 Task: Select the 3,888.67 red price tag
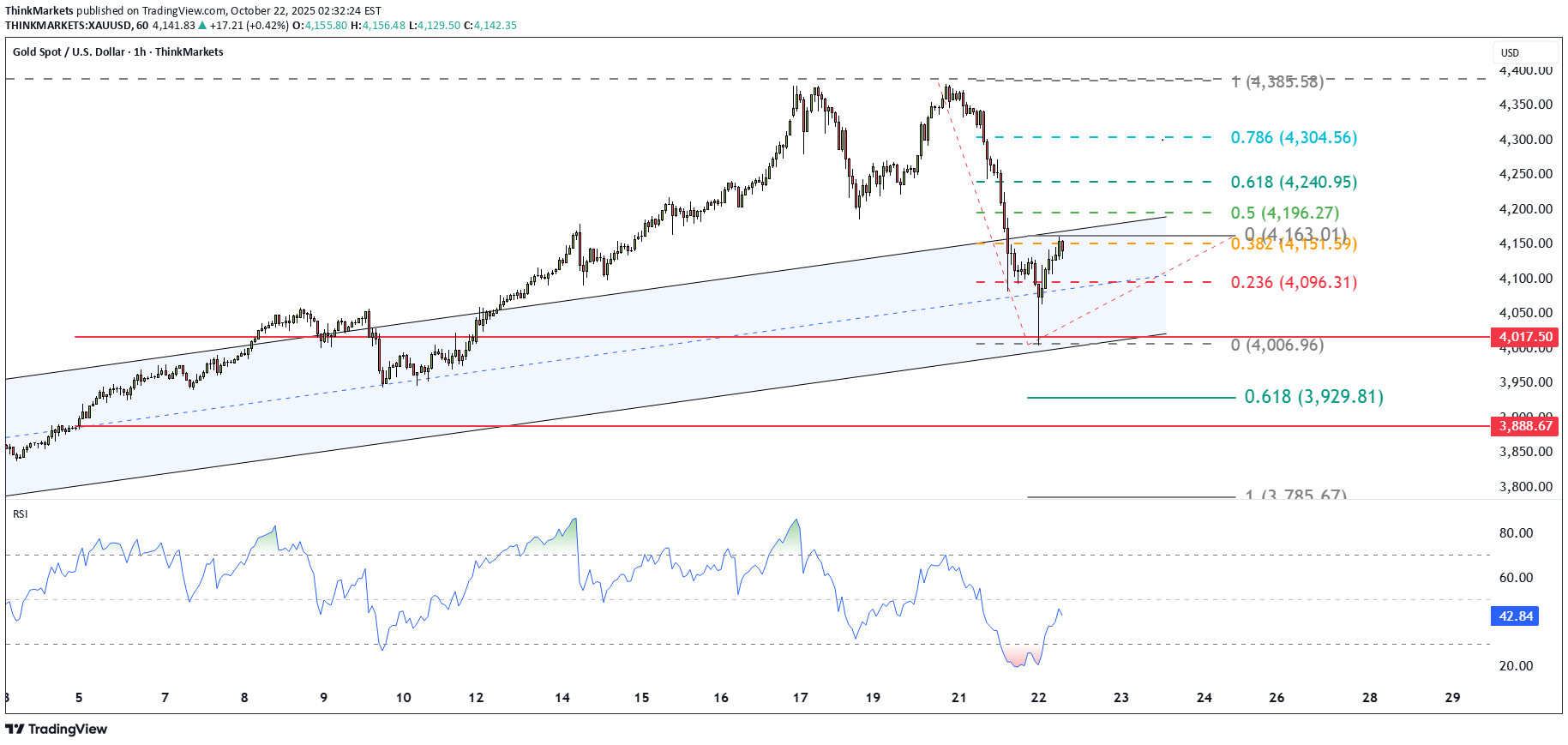(1525, 426)
